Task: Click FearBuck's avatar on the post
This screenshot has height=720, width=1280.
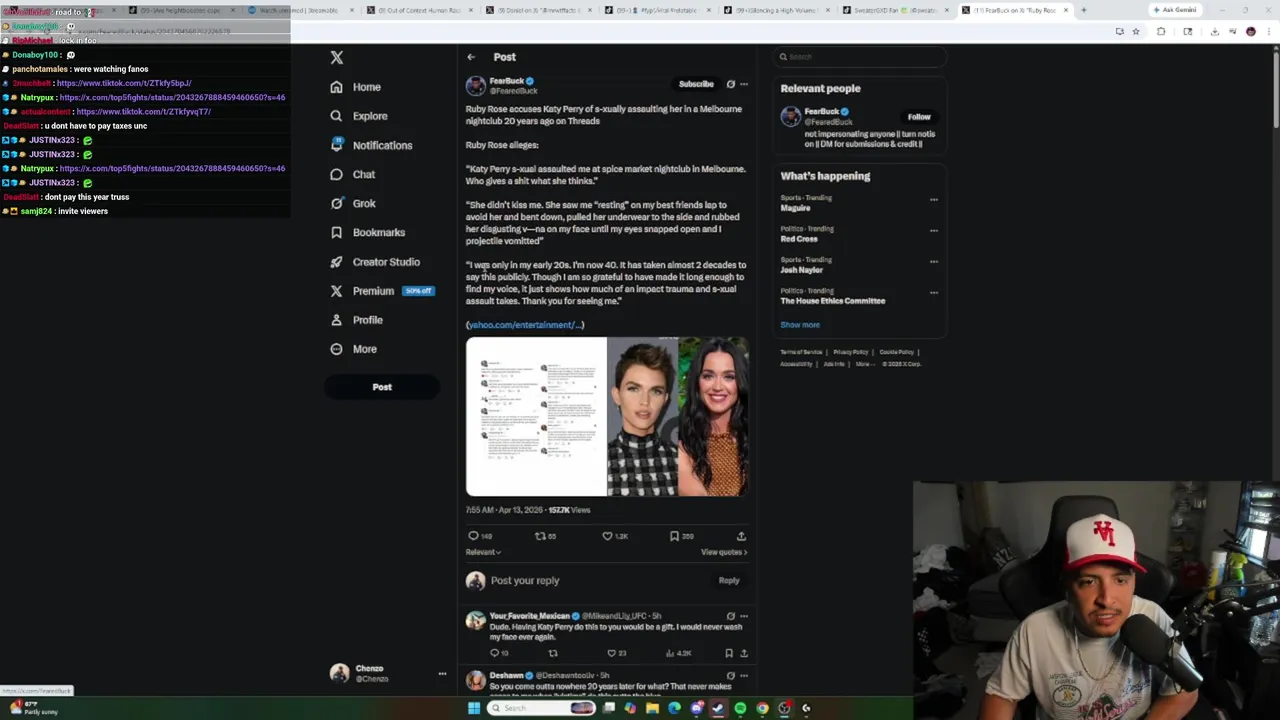Action: click(476, 86)
